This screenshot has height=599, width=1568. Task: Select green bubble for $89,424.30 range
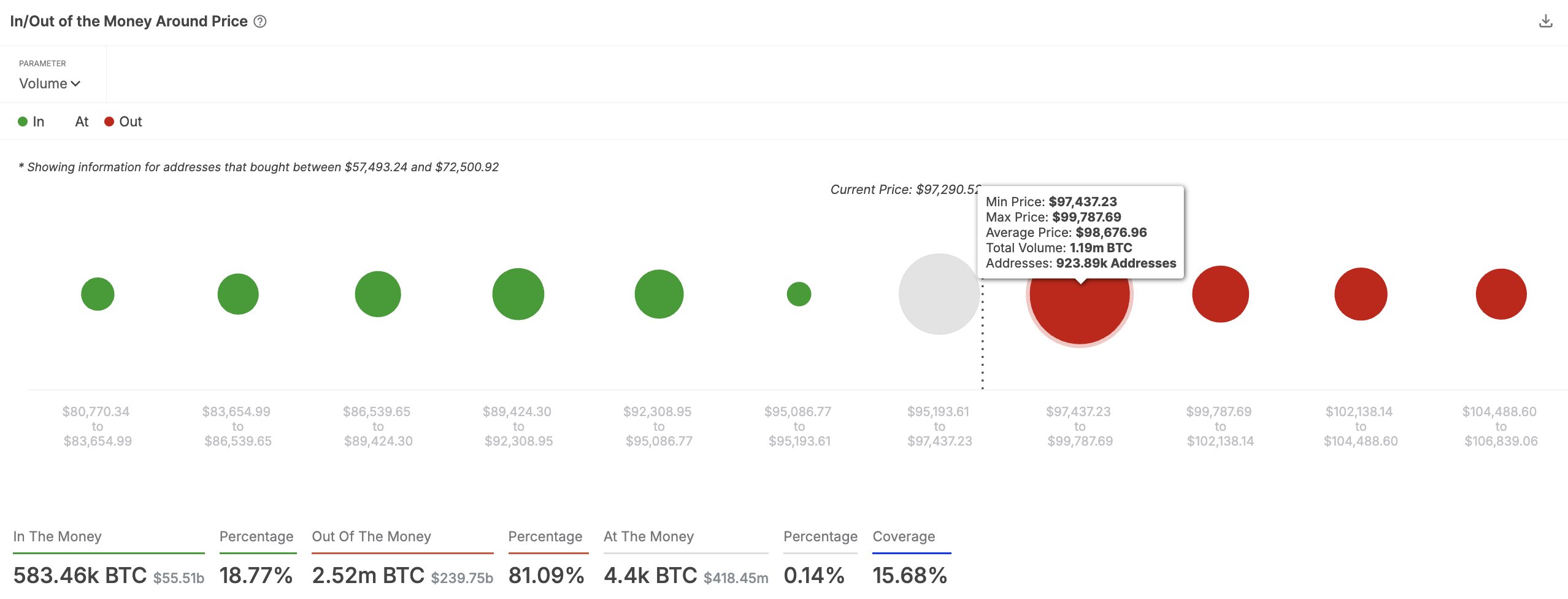pyautogui.click(x=518, y=294)
